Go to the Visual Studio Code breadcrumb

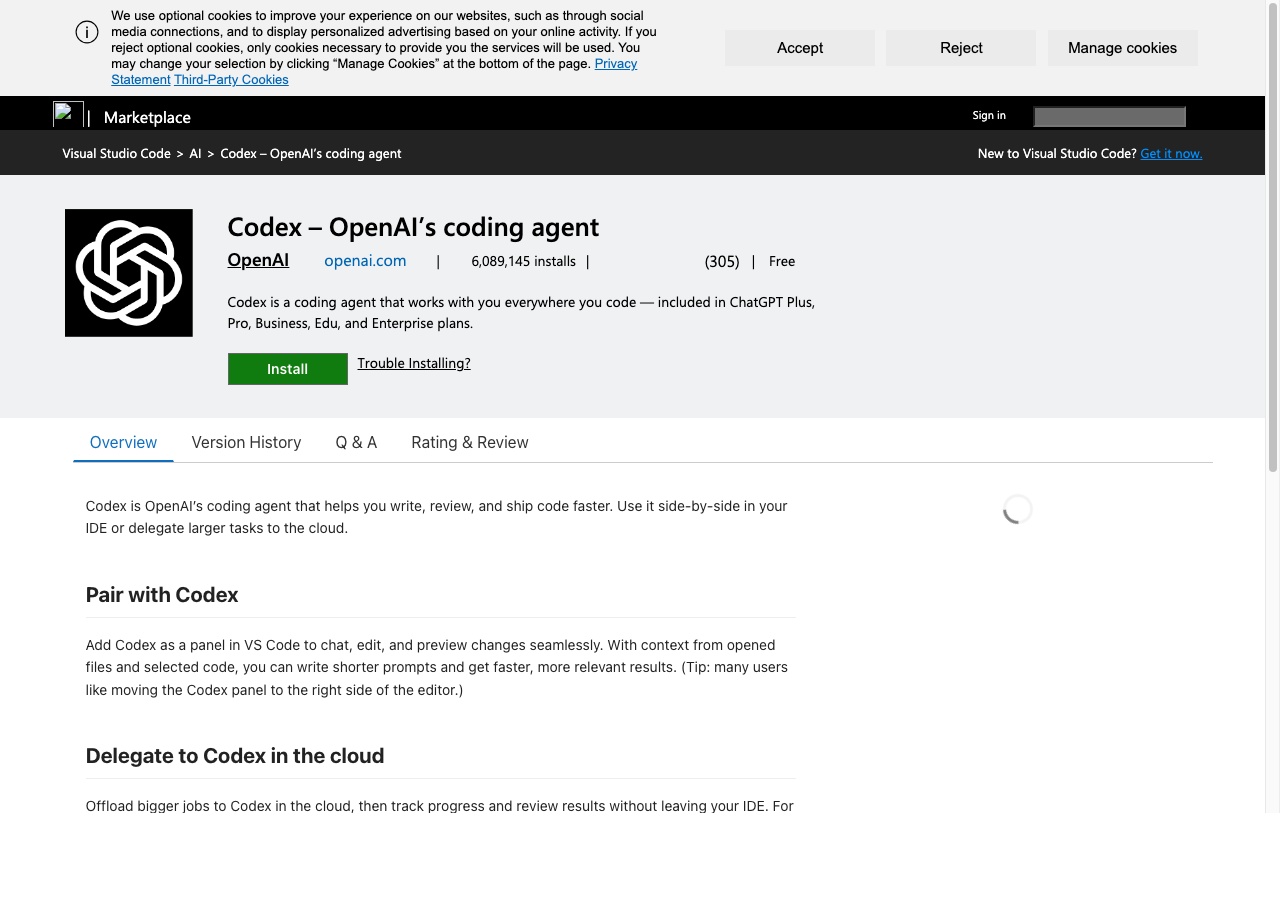[116, 154]
